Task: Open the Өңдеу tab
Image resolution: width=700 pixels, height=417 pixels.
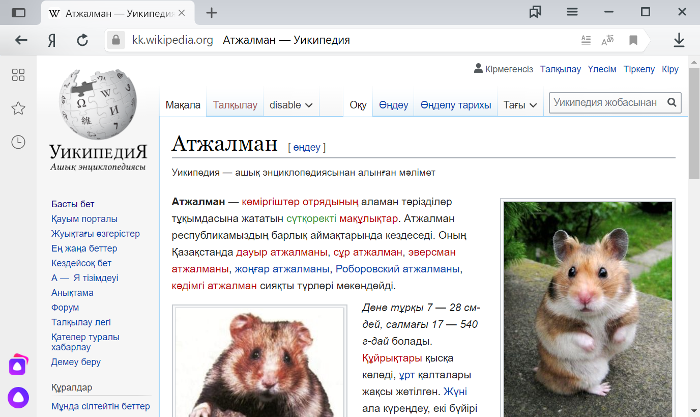Action: tap(393, 105)
